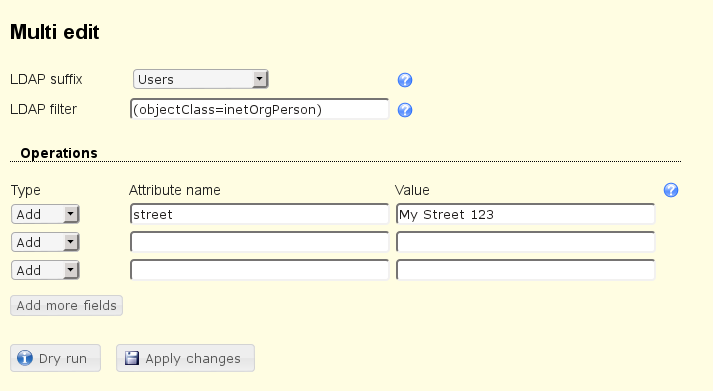Click the floppy disk save icon

pos(132,358)
